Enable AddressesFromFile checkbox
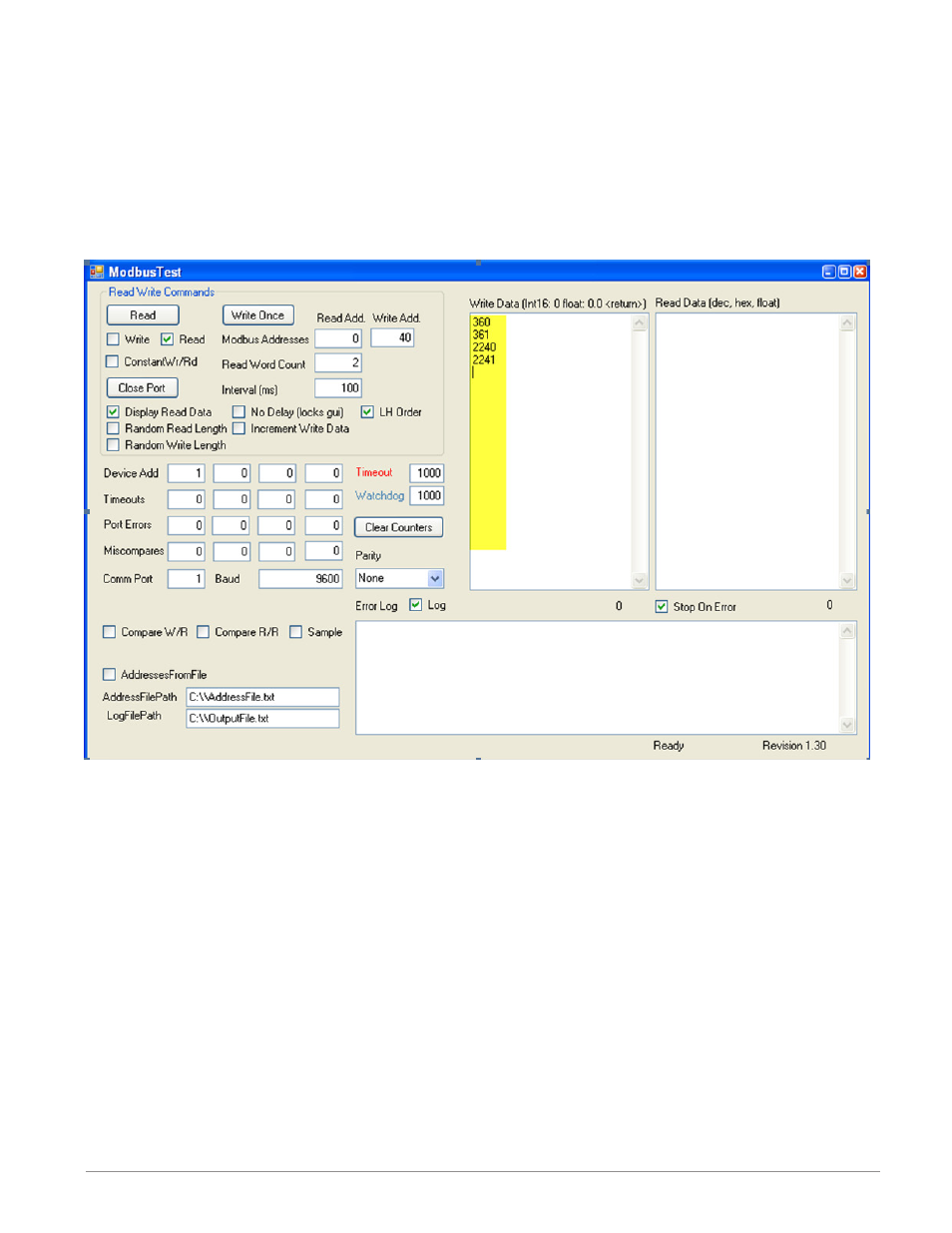Screen dimensions: 952x1233 [110, 675]
